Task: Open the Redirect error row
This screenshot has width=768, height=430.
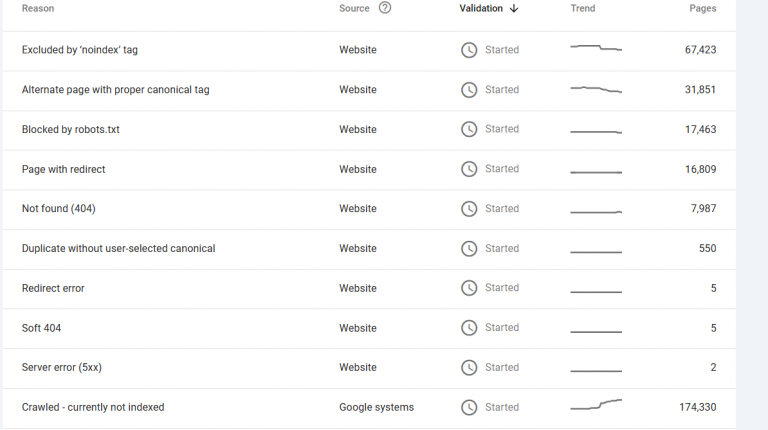Action: point(369,288)
